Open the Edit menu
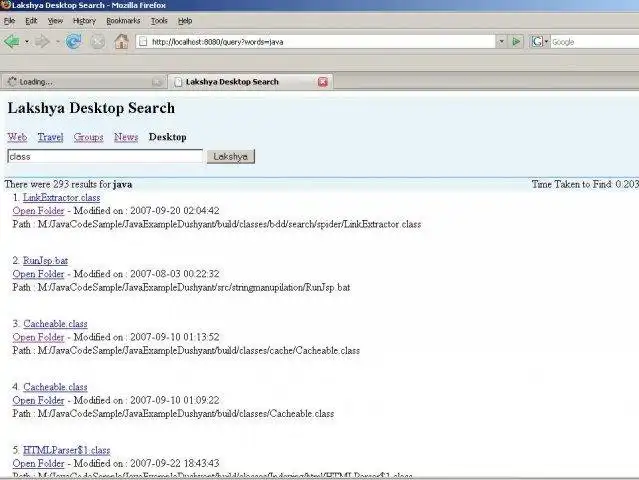The image size is (639, 480). pos(31,21)
